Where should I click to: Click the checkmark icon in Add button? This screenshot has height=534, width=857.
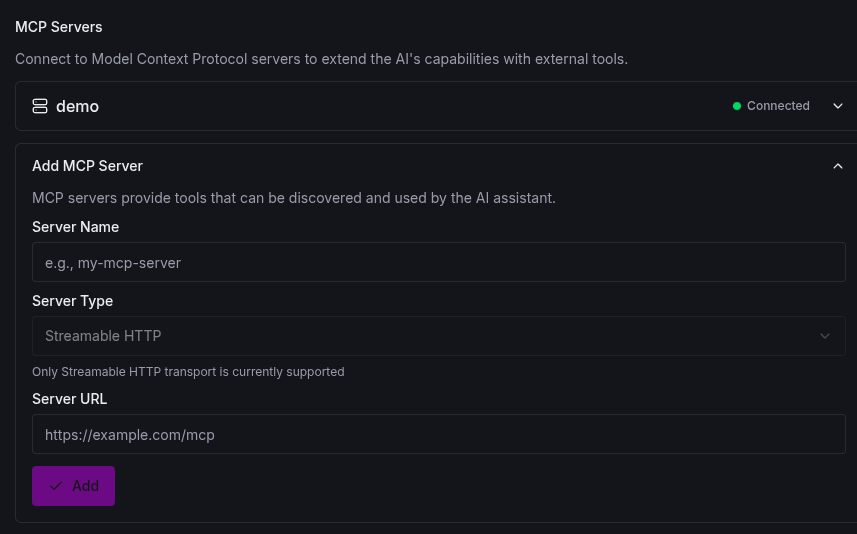point(56,486)
